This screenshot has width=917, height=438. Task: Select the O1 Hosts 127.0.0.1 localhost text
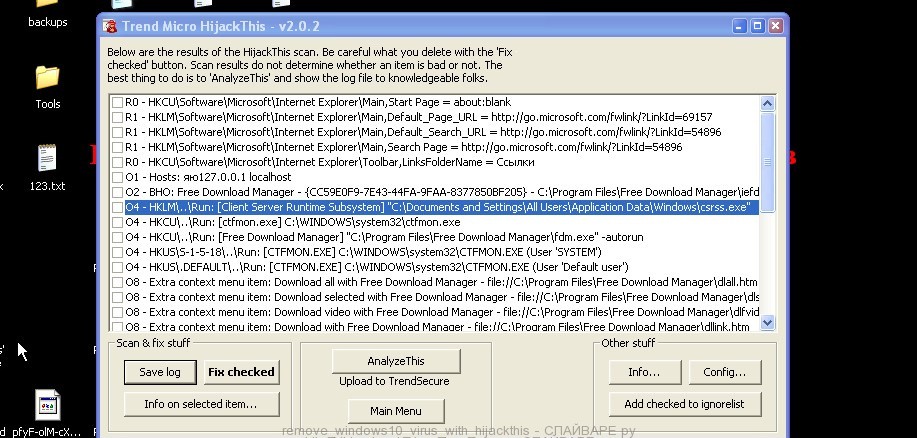[208, 177]
